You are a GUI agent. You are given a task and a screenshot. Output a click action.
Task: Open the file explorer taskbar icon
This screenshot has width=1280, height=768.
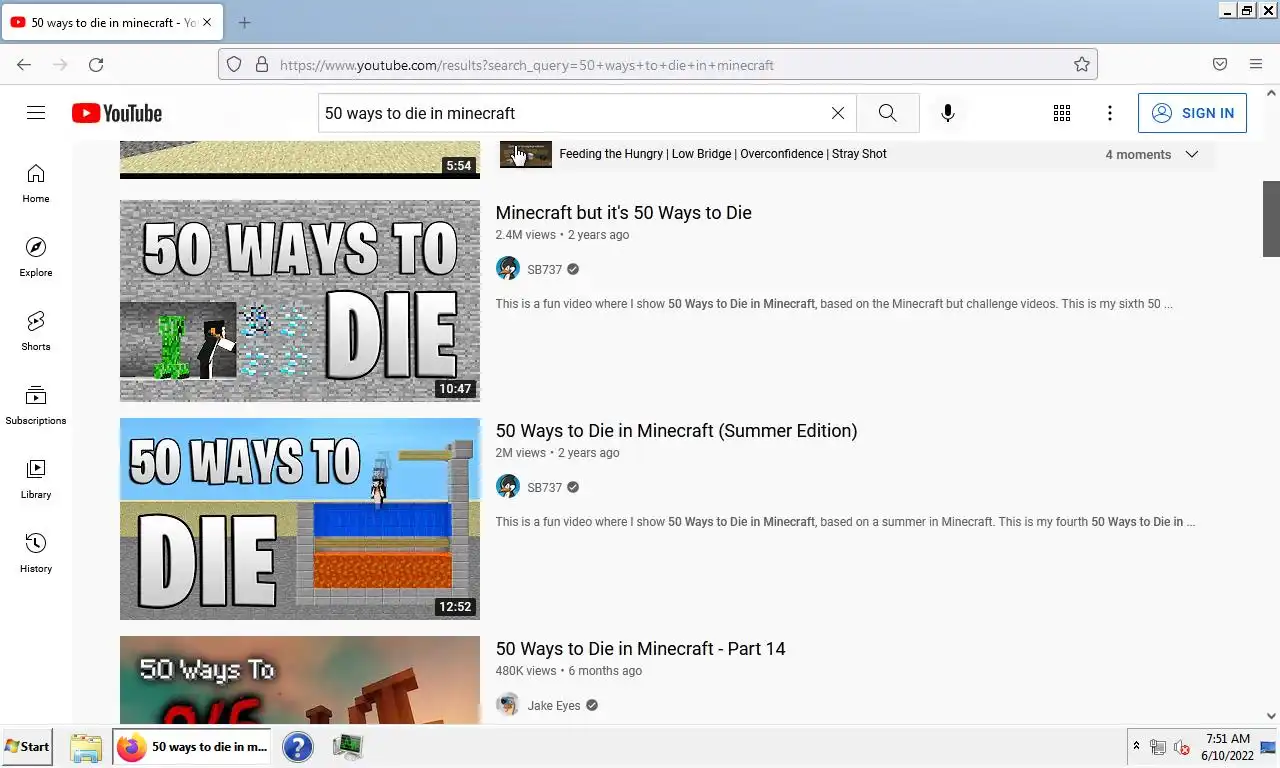86,747
